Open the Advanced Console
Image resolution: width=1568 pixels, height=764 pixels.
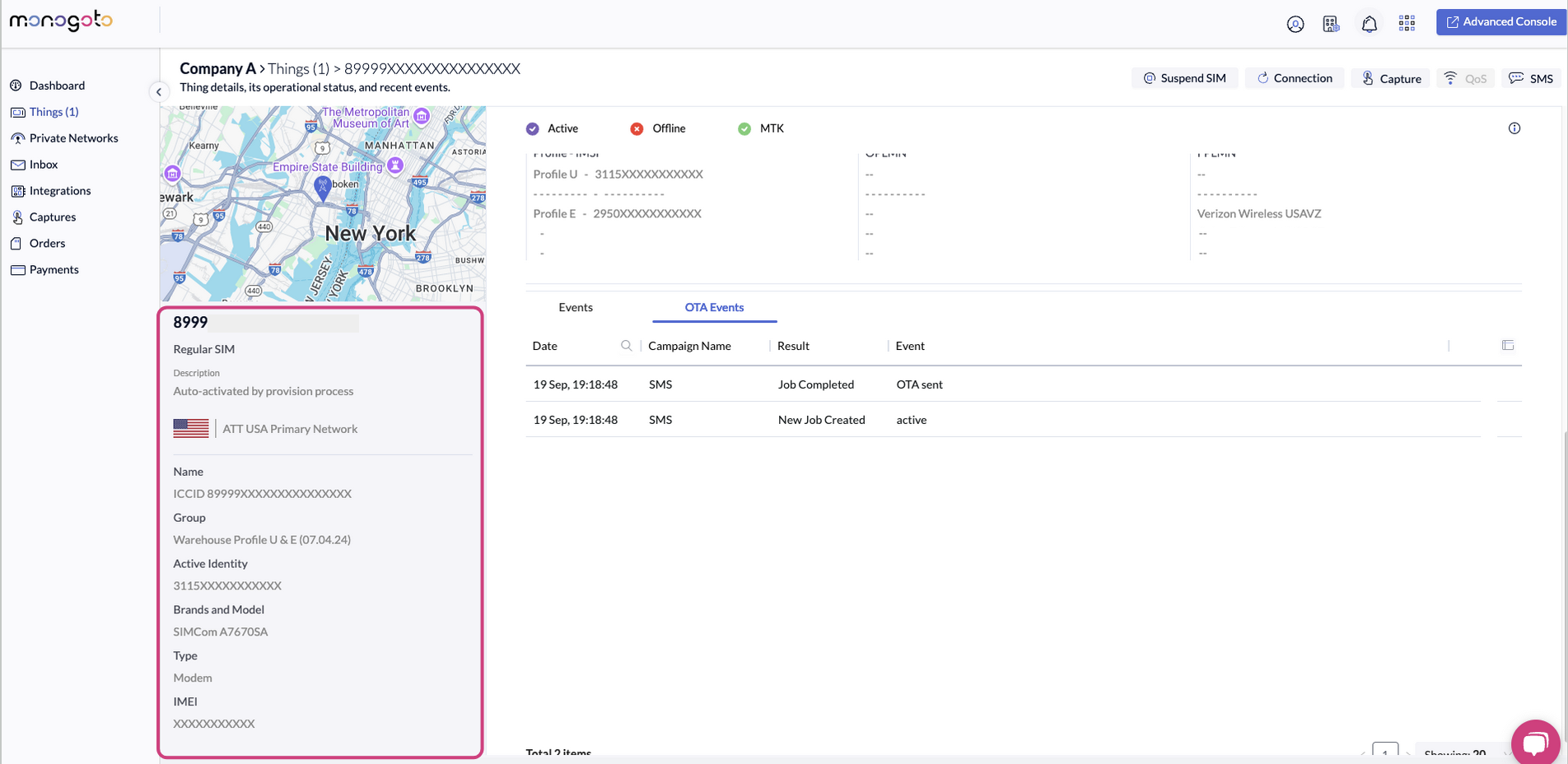(1500, 22)
